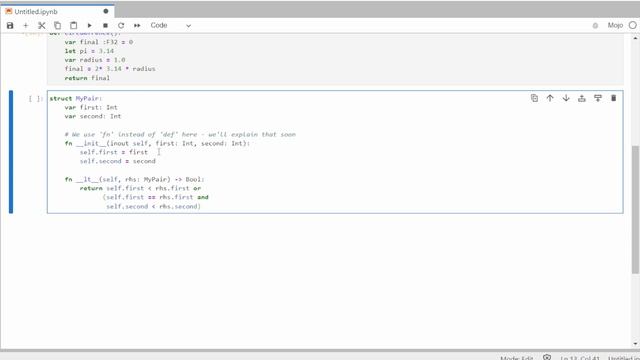Click the scroll down arrow of the notebook
Image resolution: width=640 pixels, height=360 pixels.
(635, 344)
